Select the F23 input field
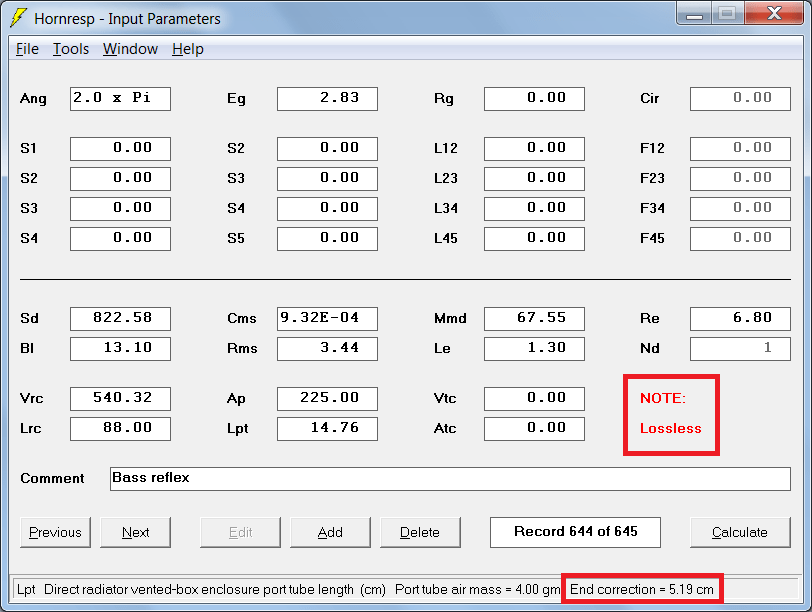Image resolution: width=812 pixels, height=612 pixels. pos(741,179)
